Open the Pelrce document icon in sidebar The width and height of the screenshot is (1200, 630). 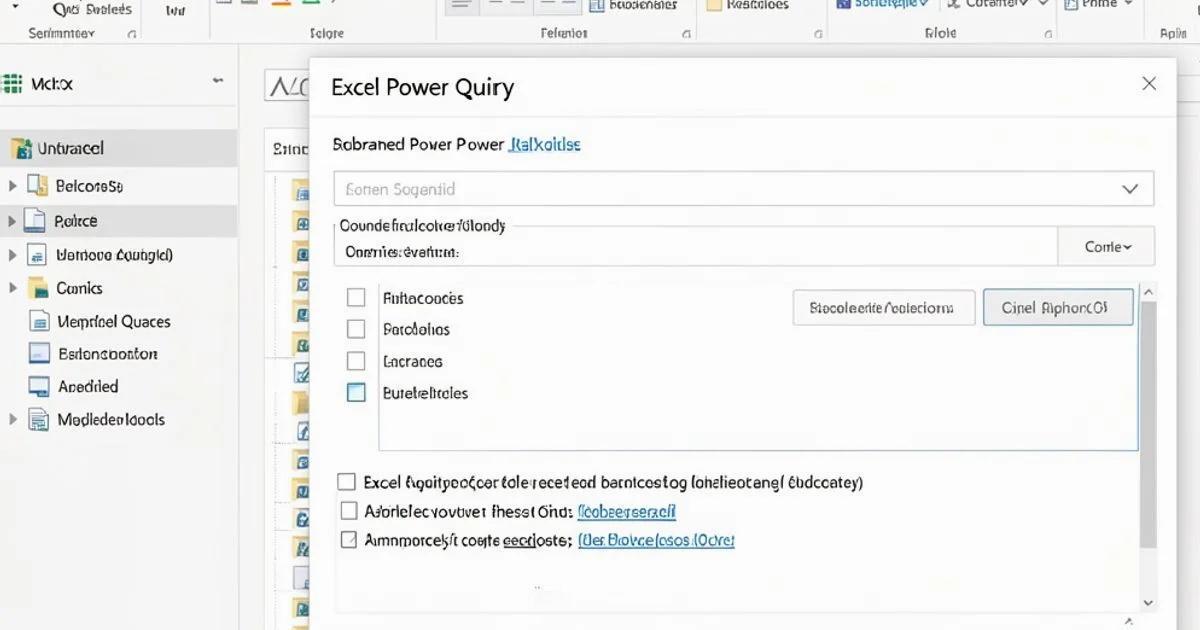[x=37, y=220]
